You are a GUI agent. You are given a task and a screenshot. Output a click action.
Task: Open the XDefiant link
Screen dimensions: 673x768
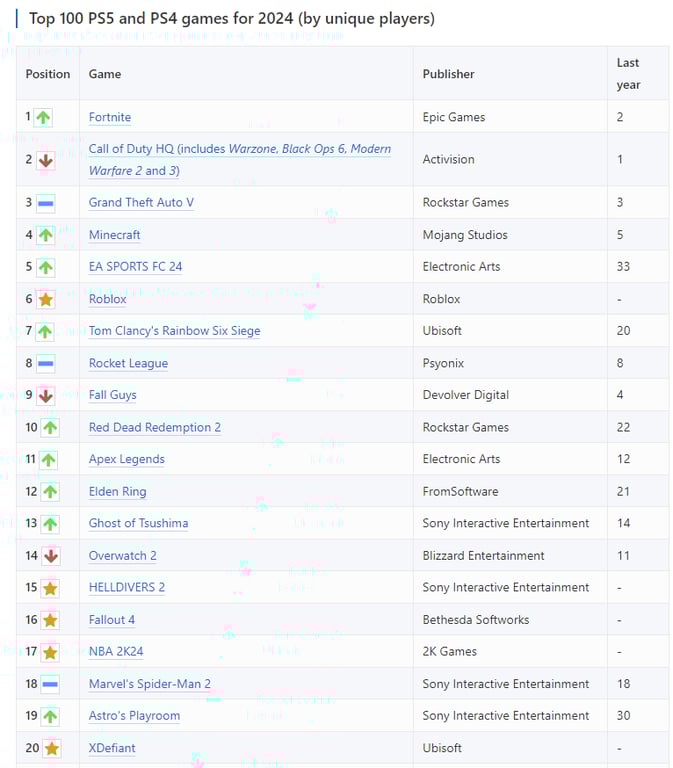112,748
